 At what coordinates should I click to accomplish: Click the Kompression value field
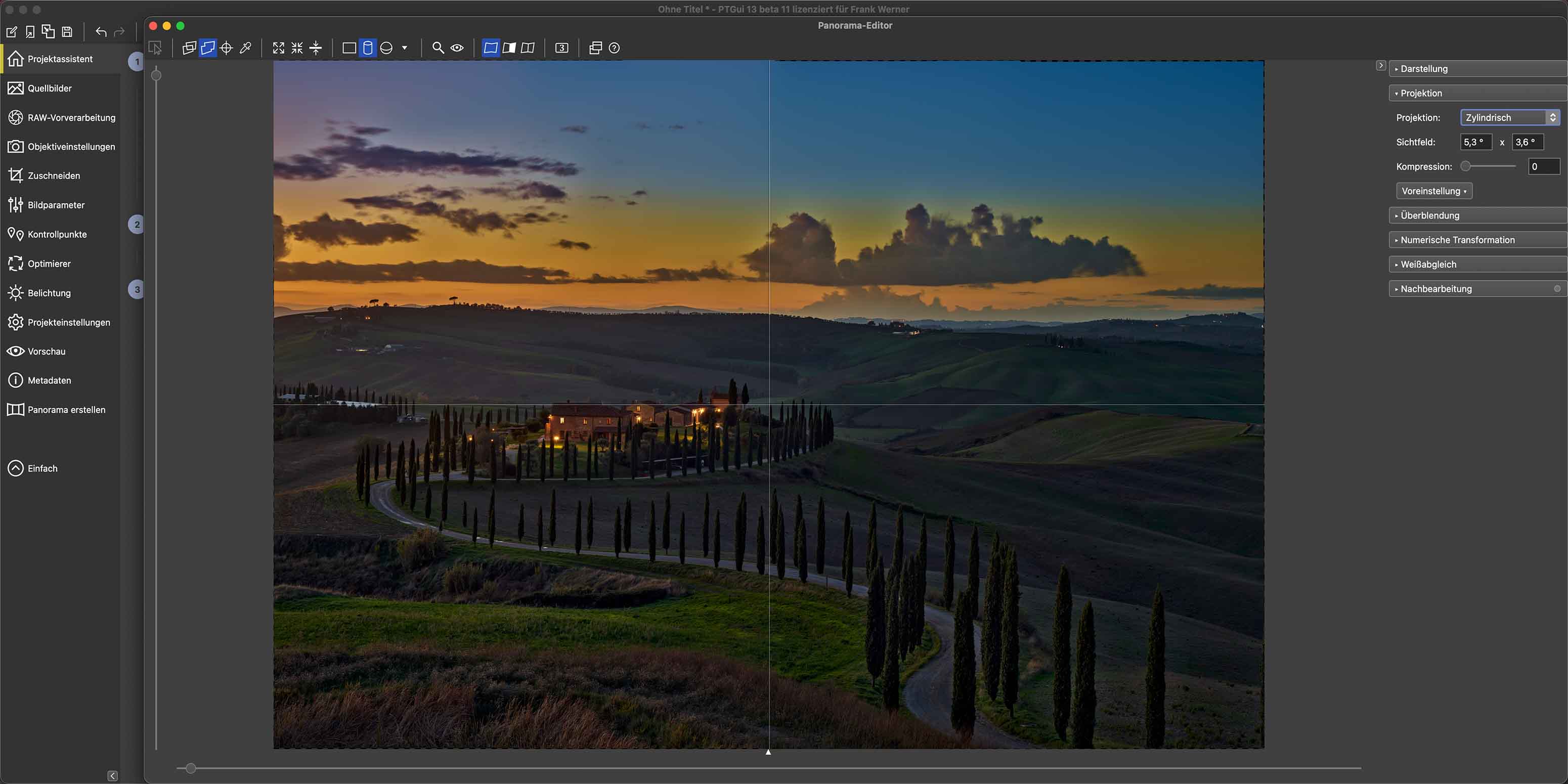coord(1544,166)
